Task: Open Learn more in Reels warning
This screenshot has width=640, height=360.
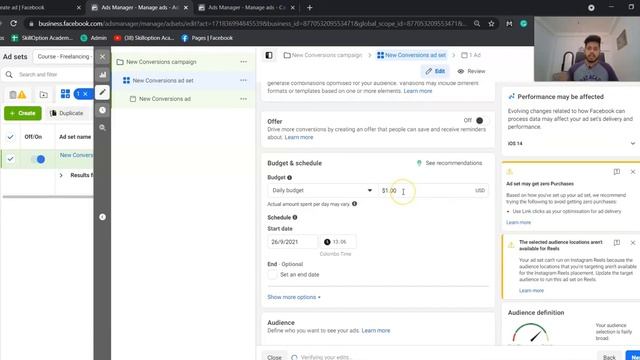Action: (531, 291)
